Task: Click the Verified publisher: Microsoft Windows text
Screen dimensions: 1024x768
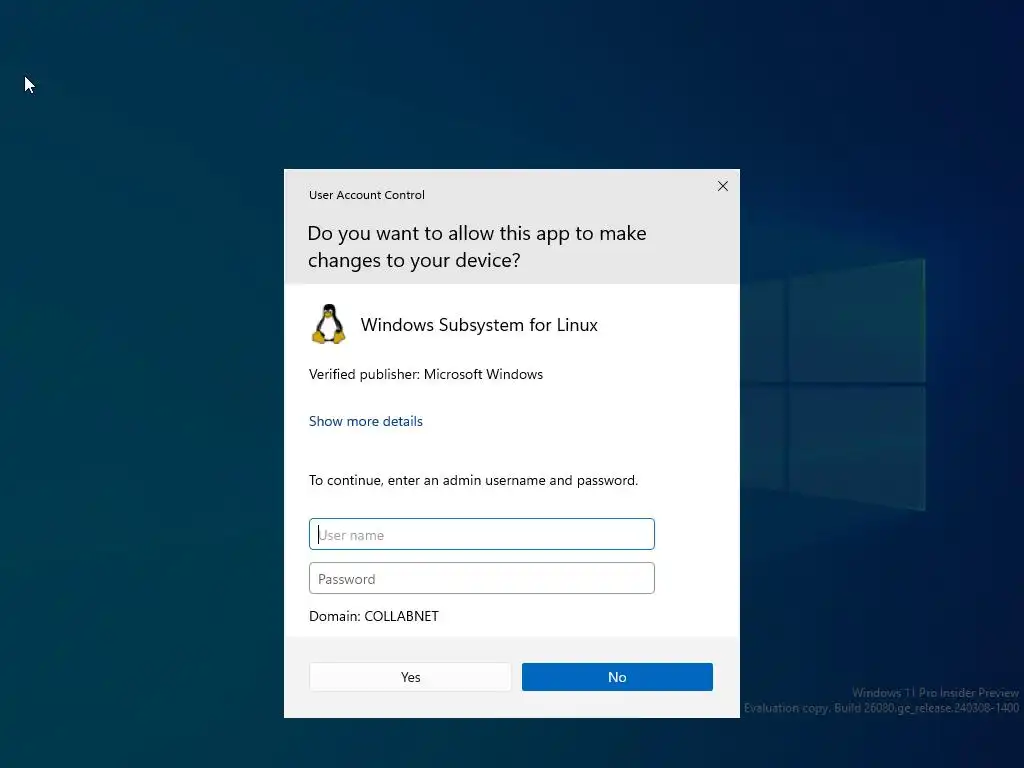Action: (x=426, y=374)
